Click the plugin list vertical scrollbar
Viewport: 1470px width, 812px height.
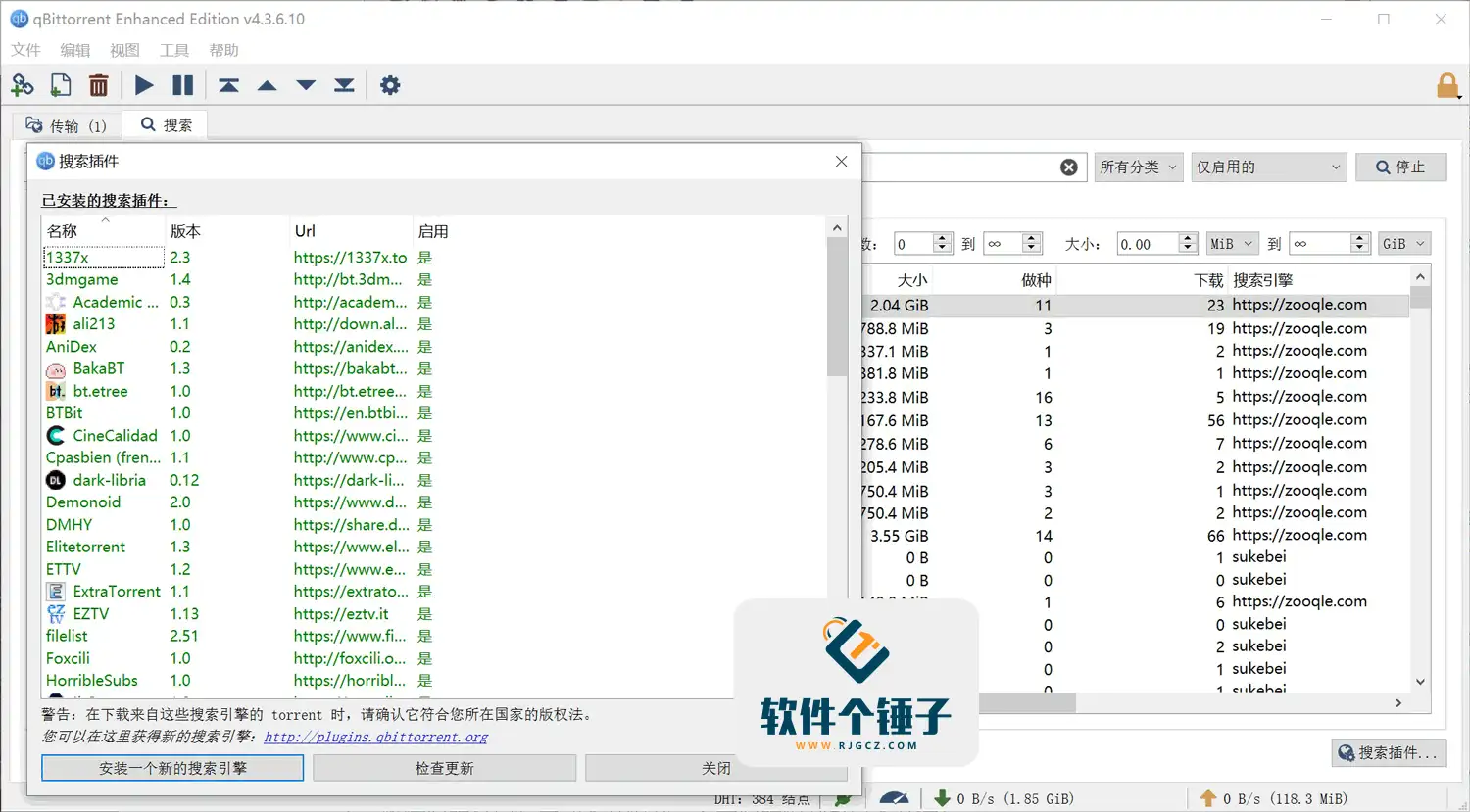(836, 307)
